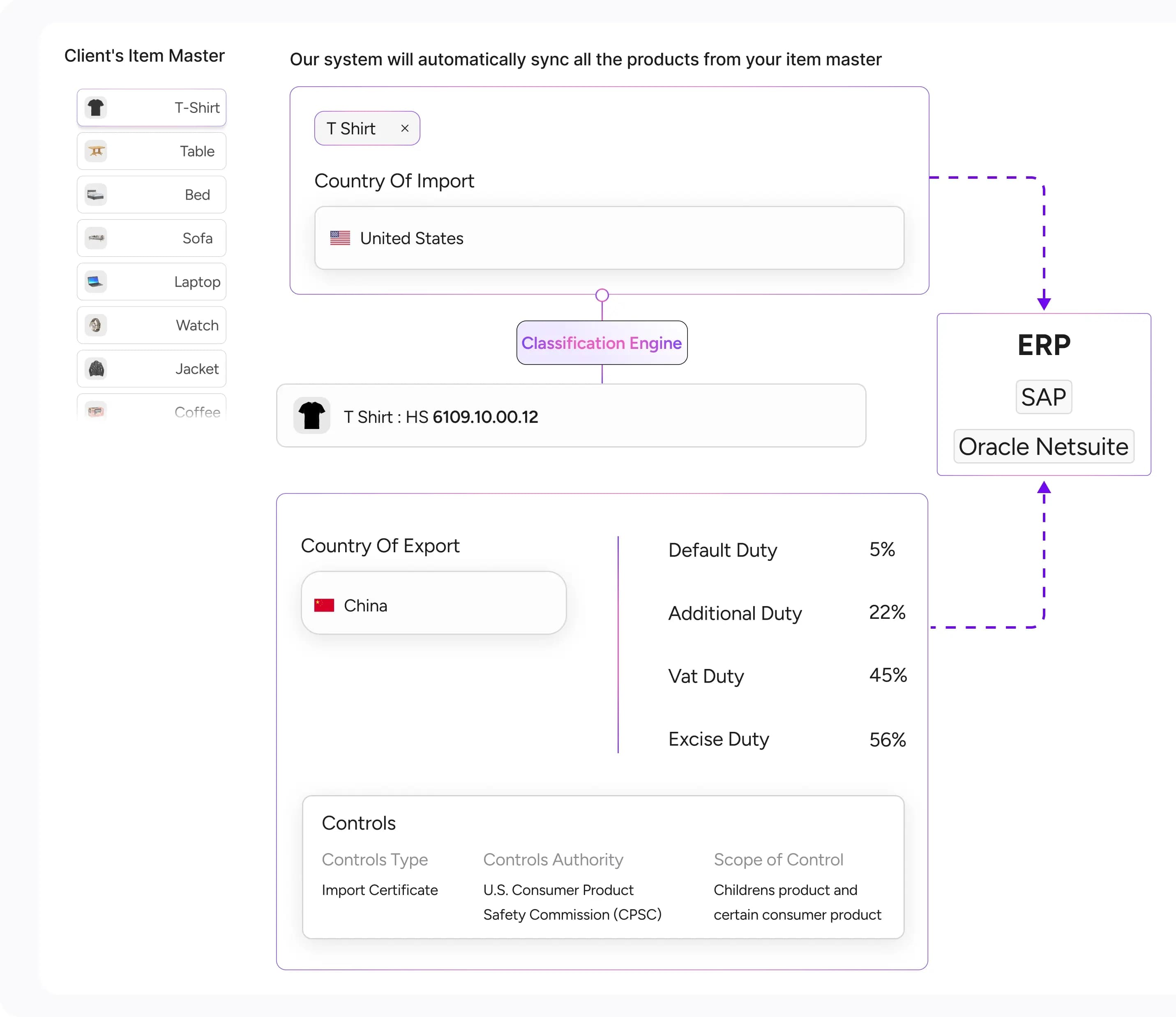Click the T-Shirt icon in item master

[96, 108]
